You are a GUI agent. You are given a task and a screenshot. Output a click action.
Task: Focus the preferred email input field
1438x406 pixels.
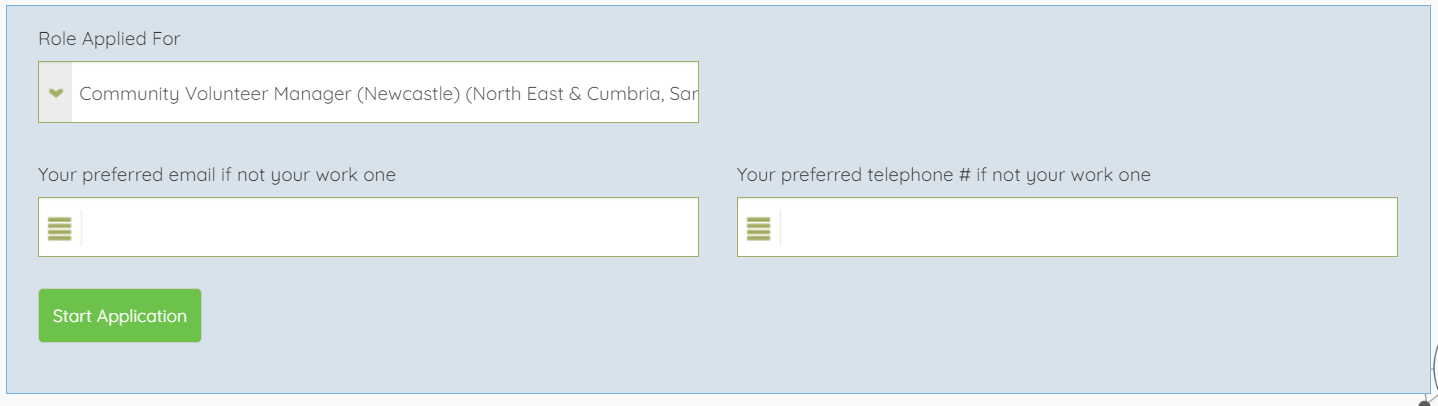(388, 228)
